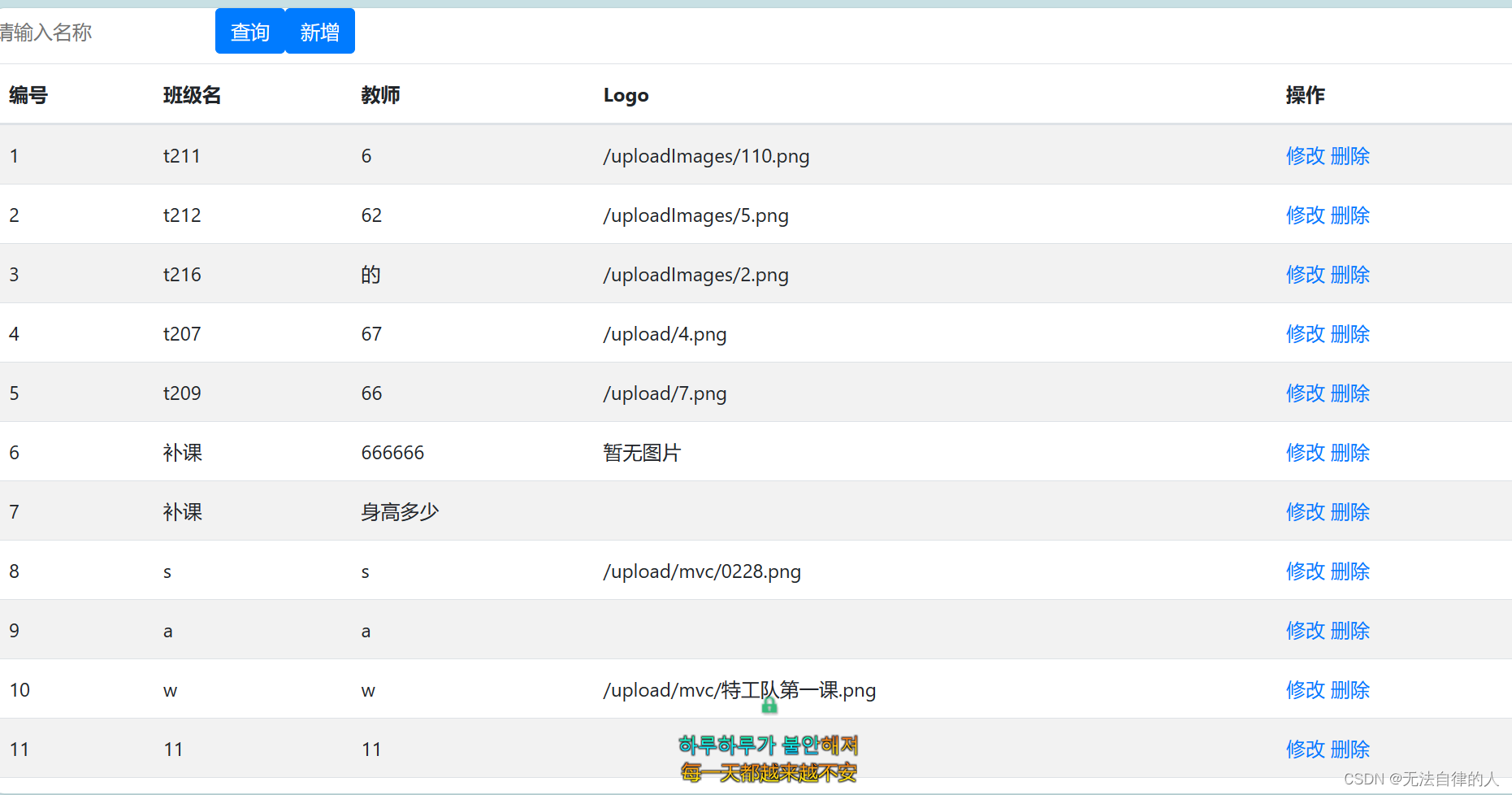Click 修改 for row number 11

pyautogui.click(x=1306, y=749)
